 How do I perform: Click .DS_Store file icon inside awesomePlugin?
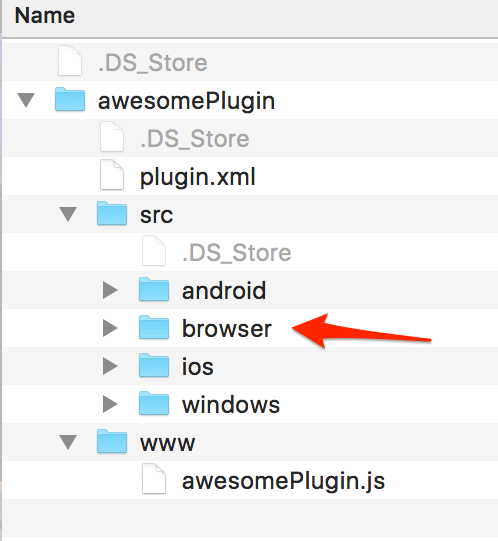coord(112,137)
